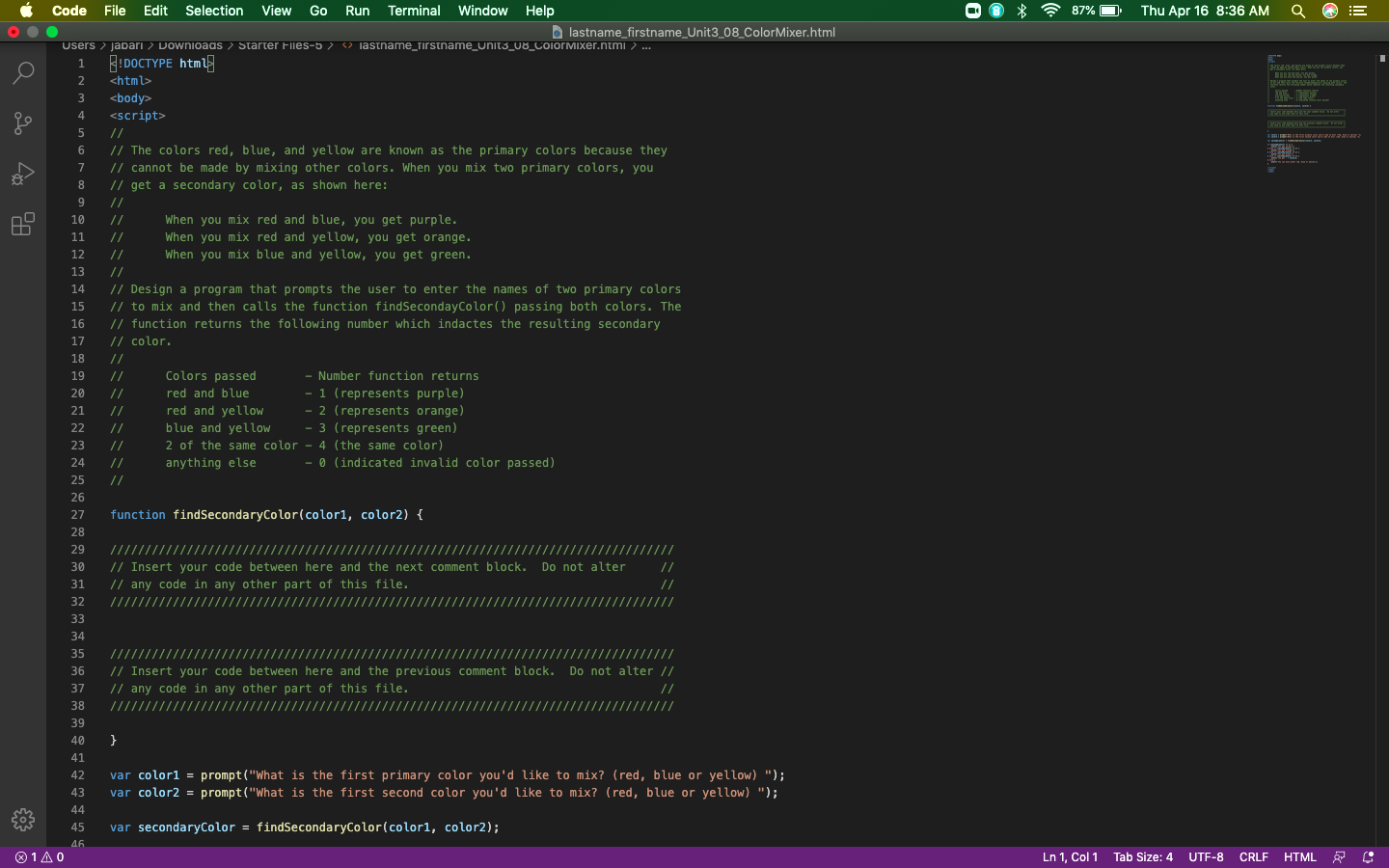Click the battery status icon
The image size is (1389, 868).
[x=1110, y=11]
